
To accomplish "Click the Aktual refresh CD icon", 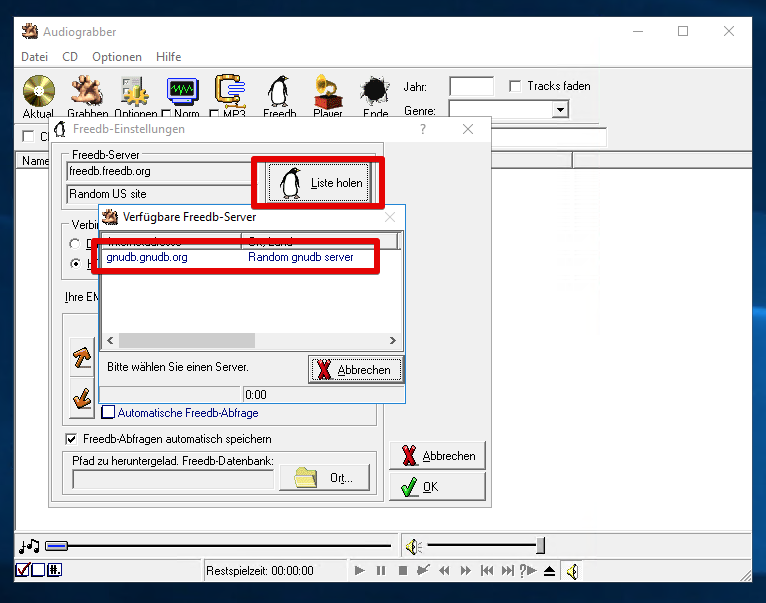I will pyautogui.click(x=39, y=91).
